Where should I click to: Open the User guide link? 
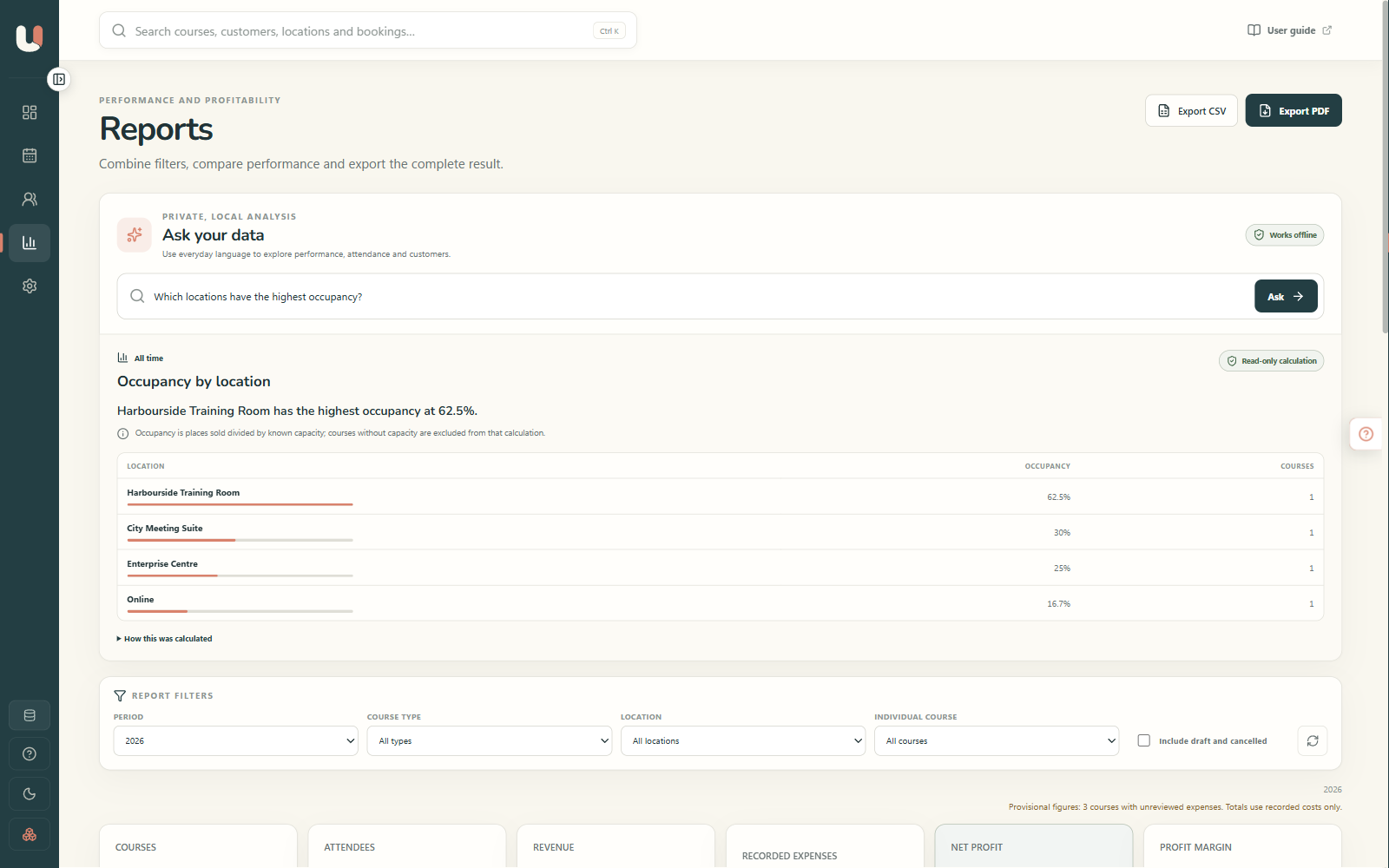(x=1290, y=30)
